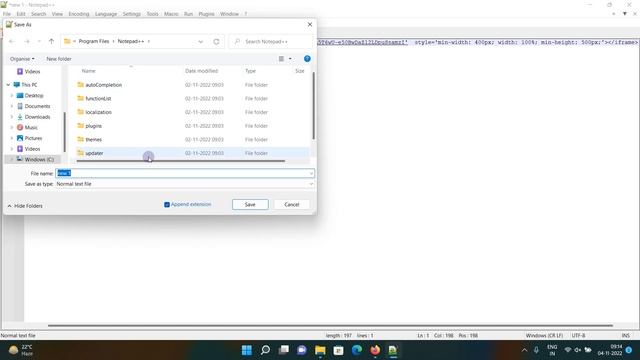Select the themes folder
Viewport: 640px width, 360px height.
click(x=93, y=140)
